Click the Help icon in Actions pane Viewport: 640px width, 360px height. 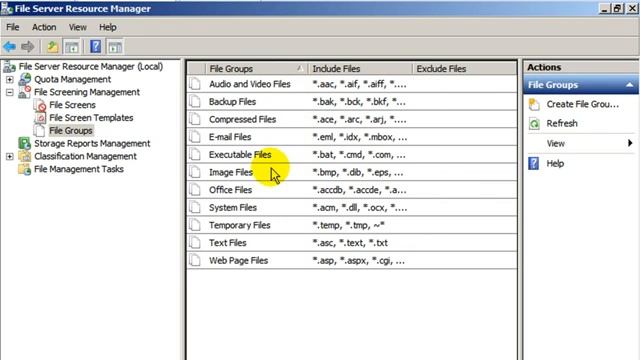(x=534, y=163)
